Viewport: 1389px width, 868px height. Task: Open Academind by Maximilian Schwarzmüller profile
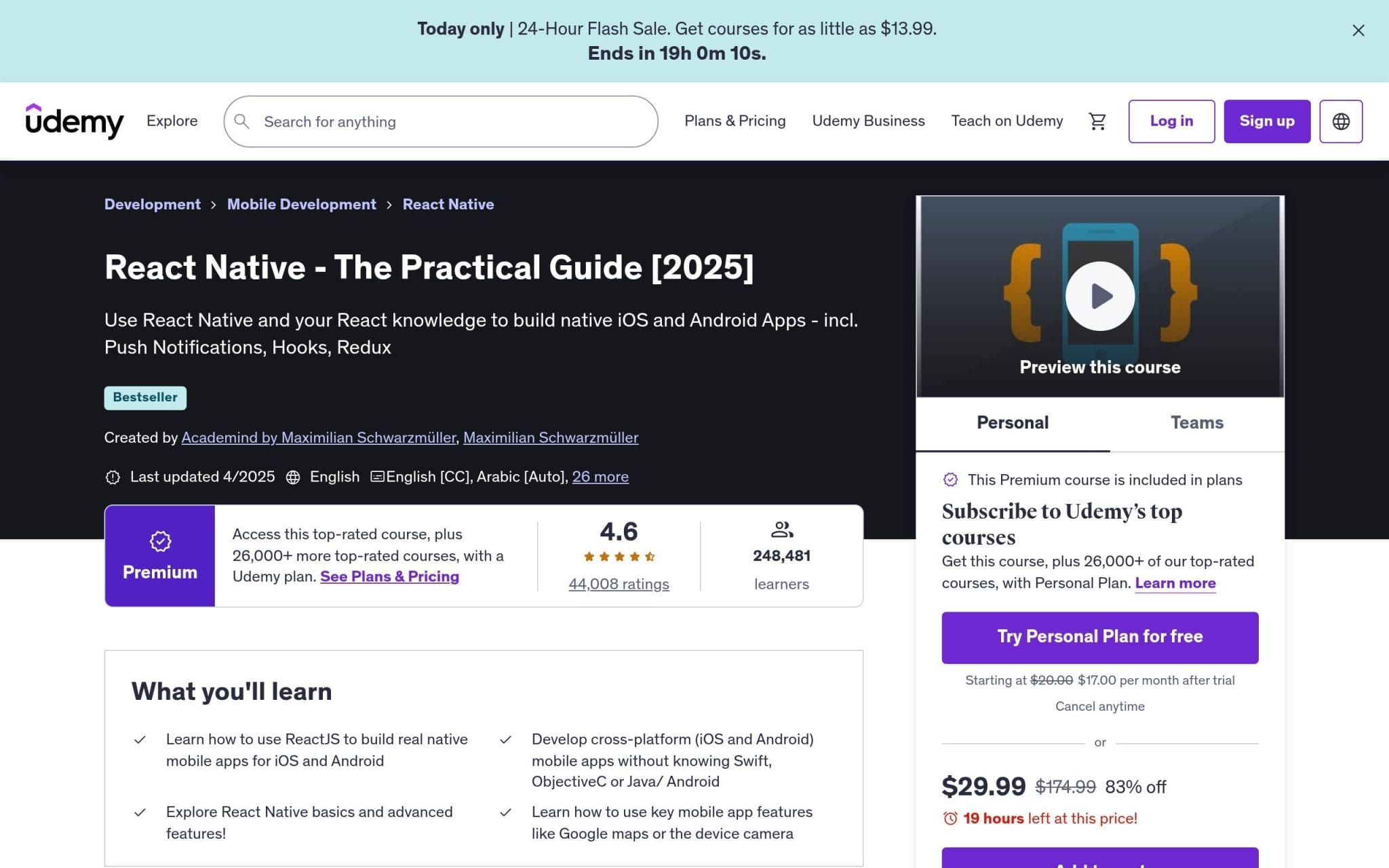(x=319, y=437)
